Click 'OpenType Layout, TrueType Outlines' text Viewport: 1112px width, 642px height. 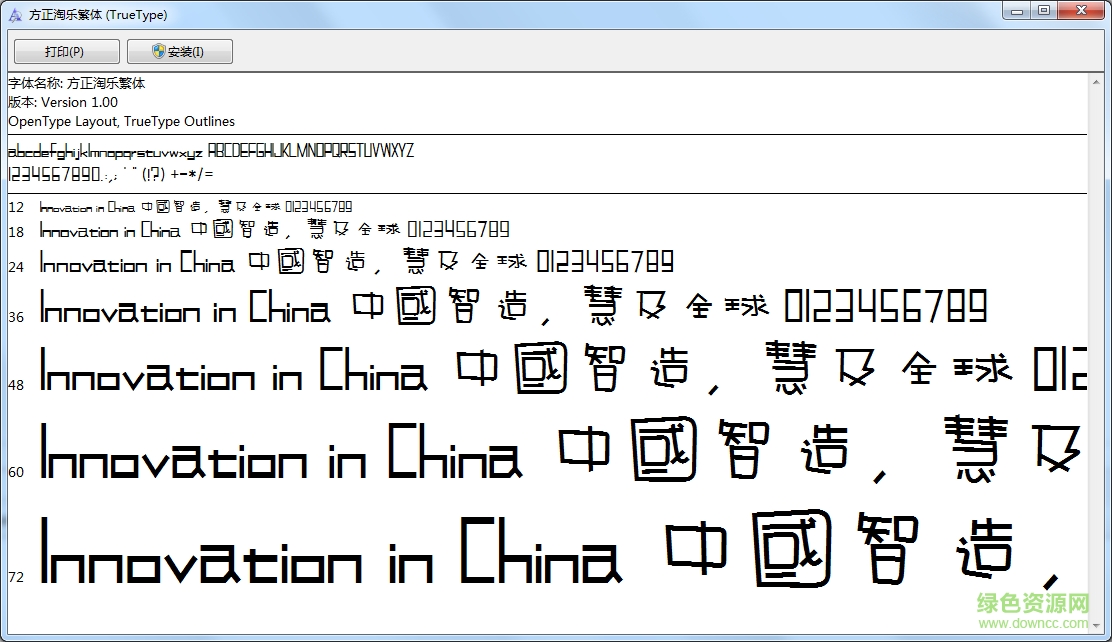121,121
